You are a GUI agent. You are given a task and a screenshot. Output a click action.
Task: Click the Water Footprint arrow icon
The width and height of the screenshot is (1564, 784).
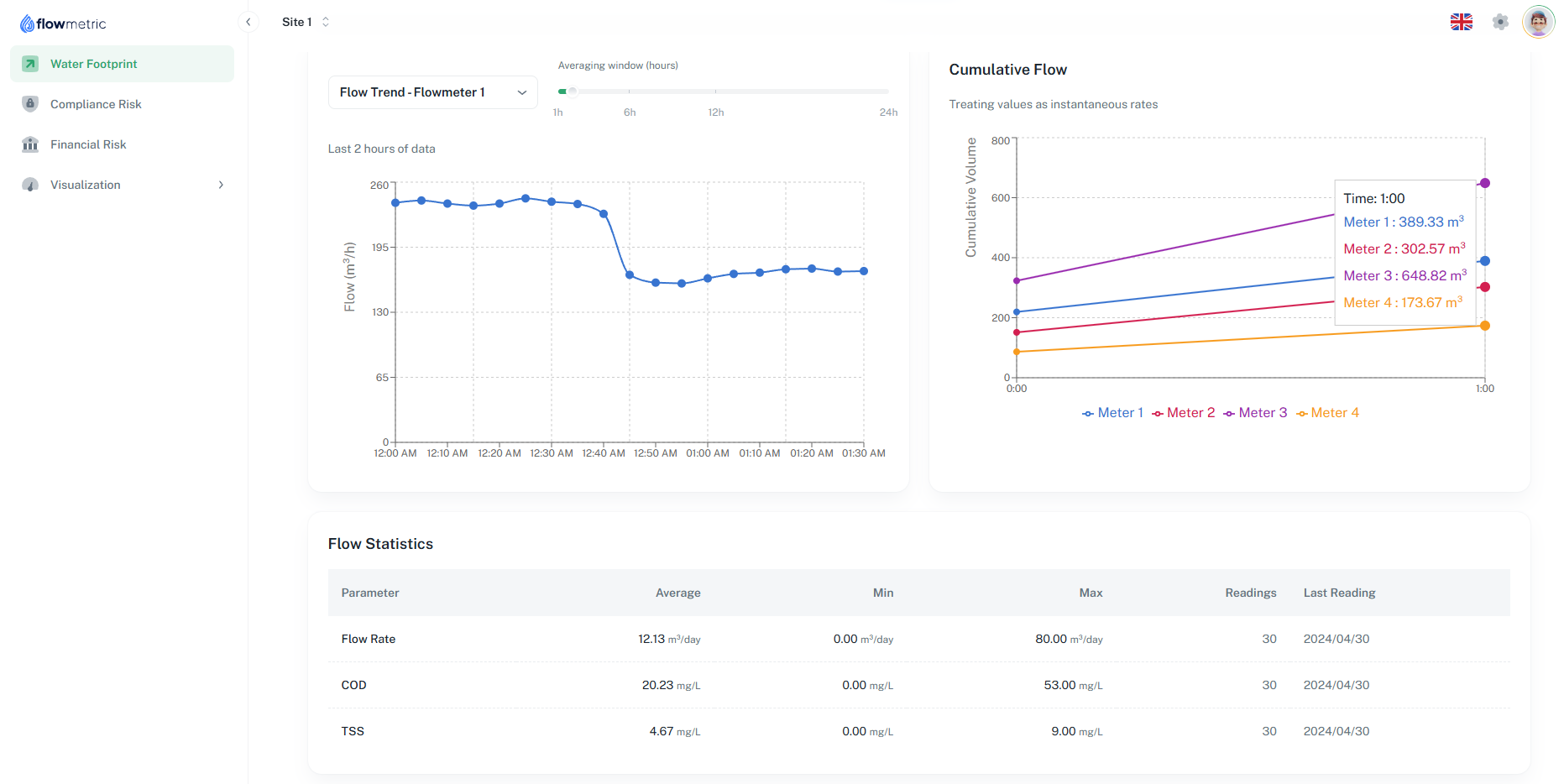(x=30, y=64)
